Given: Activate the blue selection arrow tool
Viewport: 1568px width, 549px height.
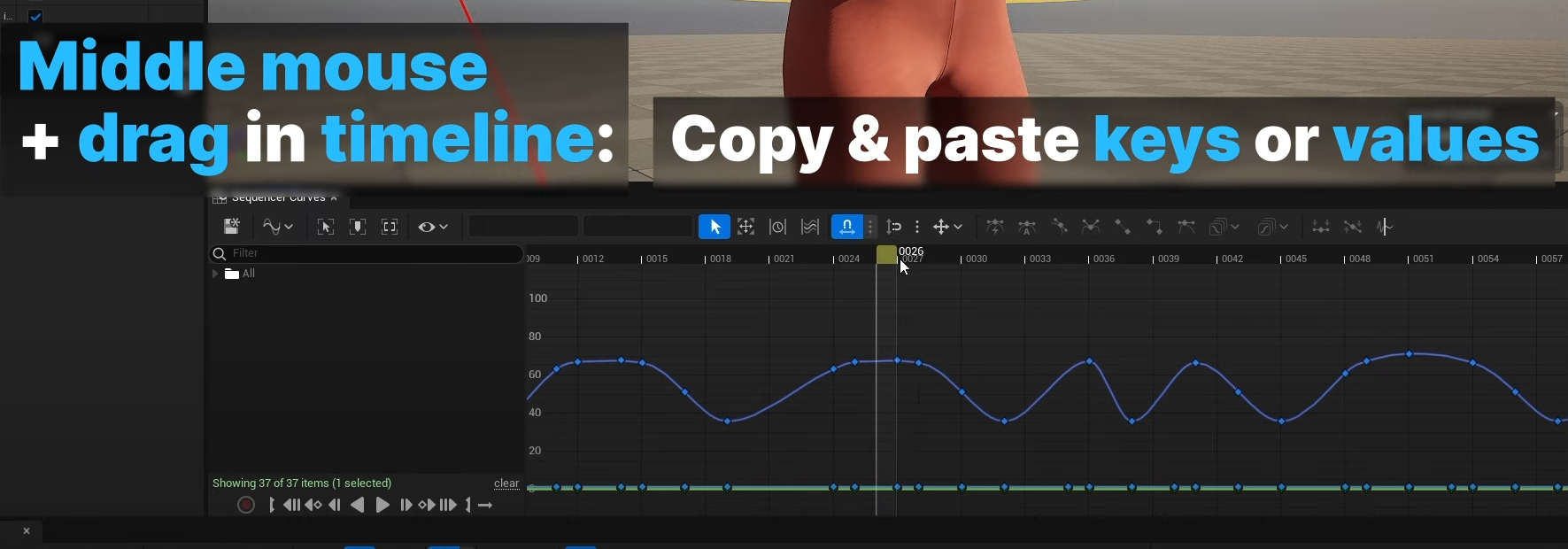Looking at the screenshot, I should 714,227.
